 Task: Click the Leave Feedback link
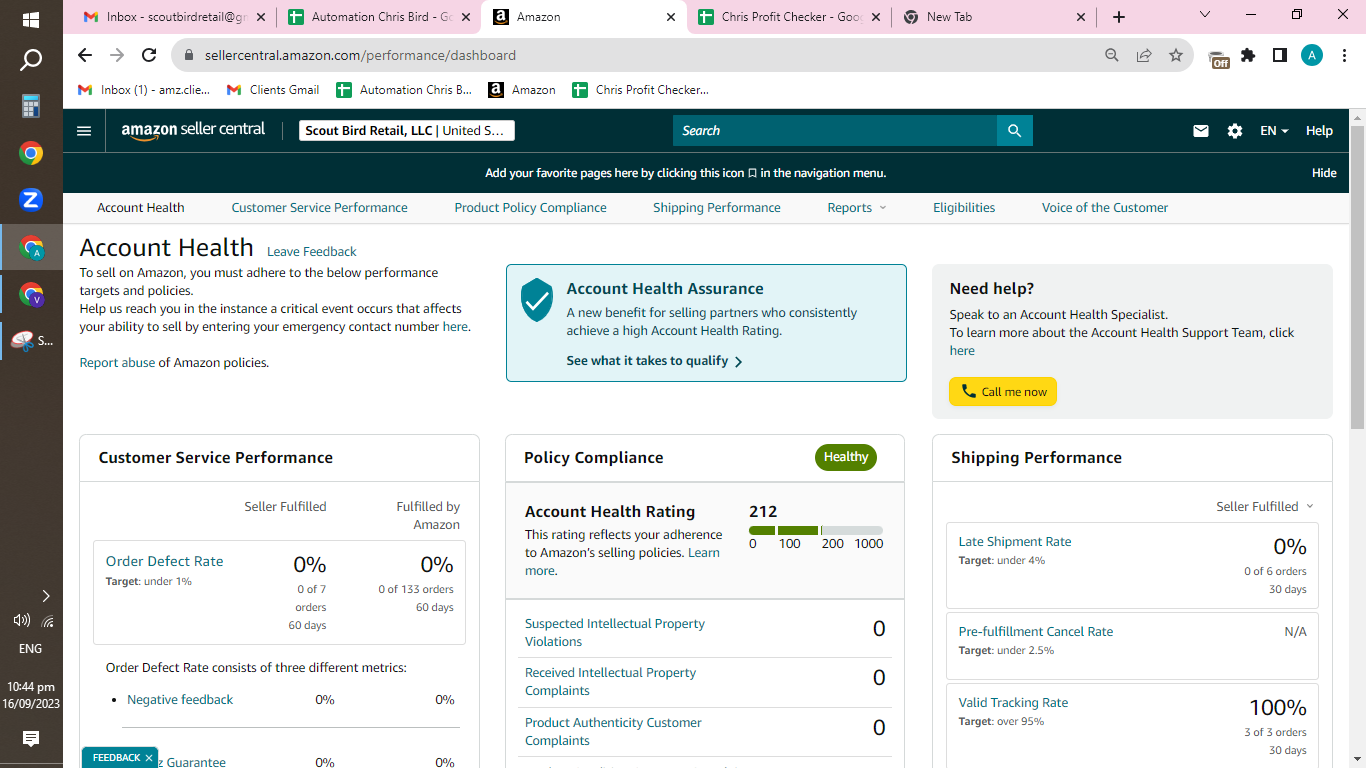(x=312, y=252)
